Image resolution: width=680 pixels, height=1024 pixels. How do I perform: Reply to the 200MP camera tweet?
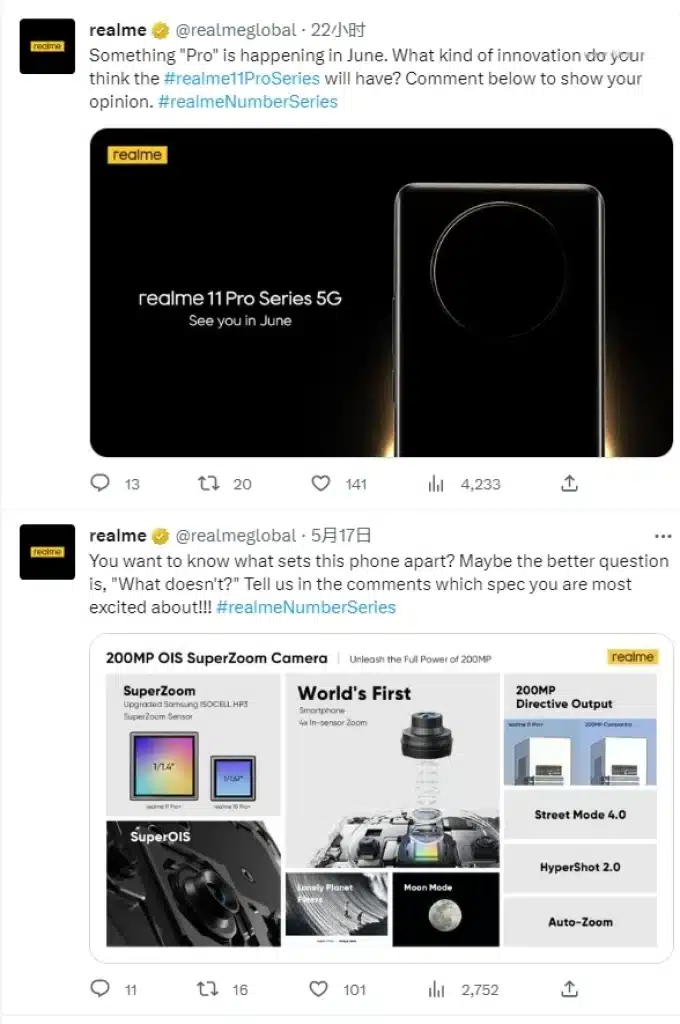[x=100, y=989]
